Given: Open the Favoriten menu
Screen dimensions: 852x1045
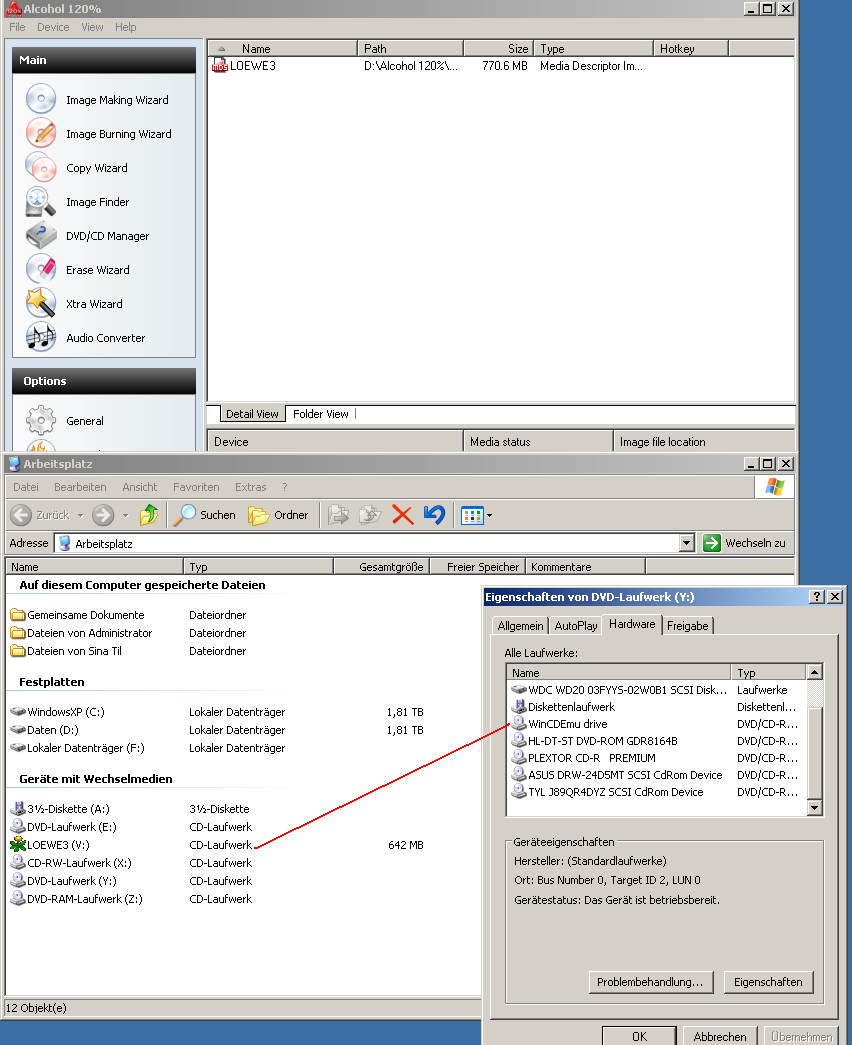Looking at the screenshot, I should tap(196, 487).
